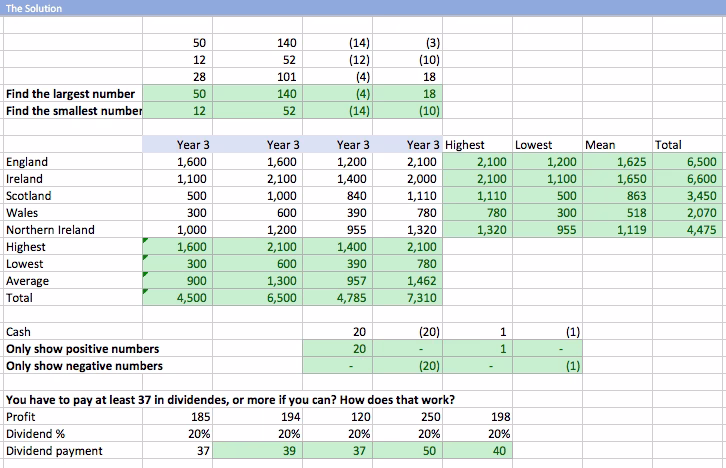
Task: Click the Average row cell 1,300
Action: pyautogui.click(x=257, y=281)
